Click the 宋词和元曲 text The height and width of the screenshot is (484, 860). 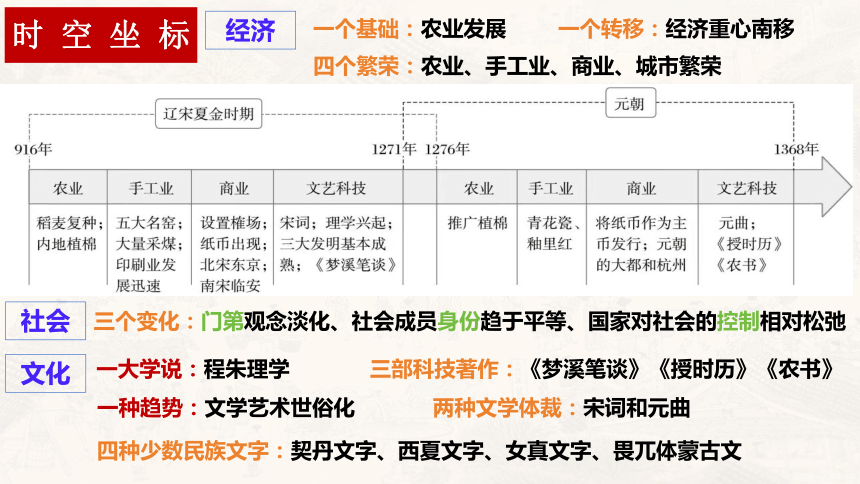(636, 408)
